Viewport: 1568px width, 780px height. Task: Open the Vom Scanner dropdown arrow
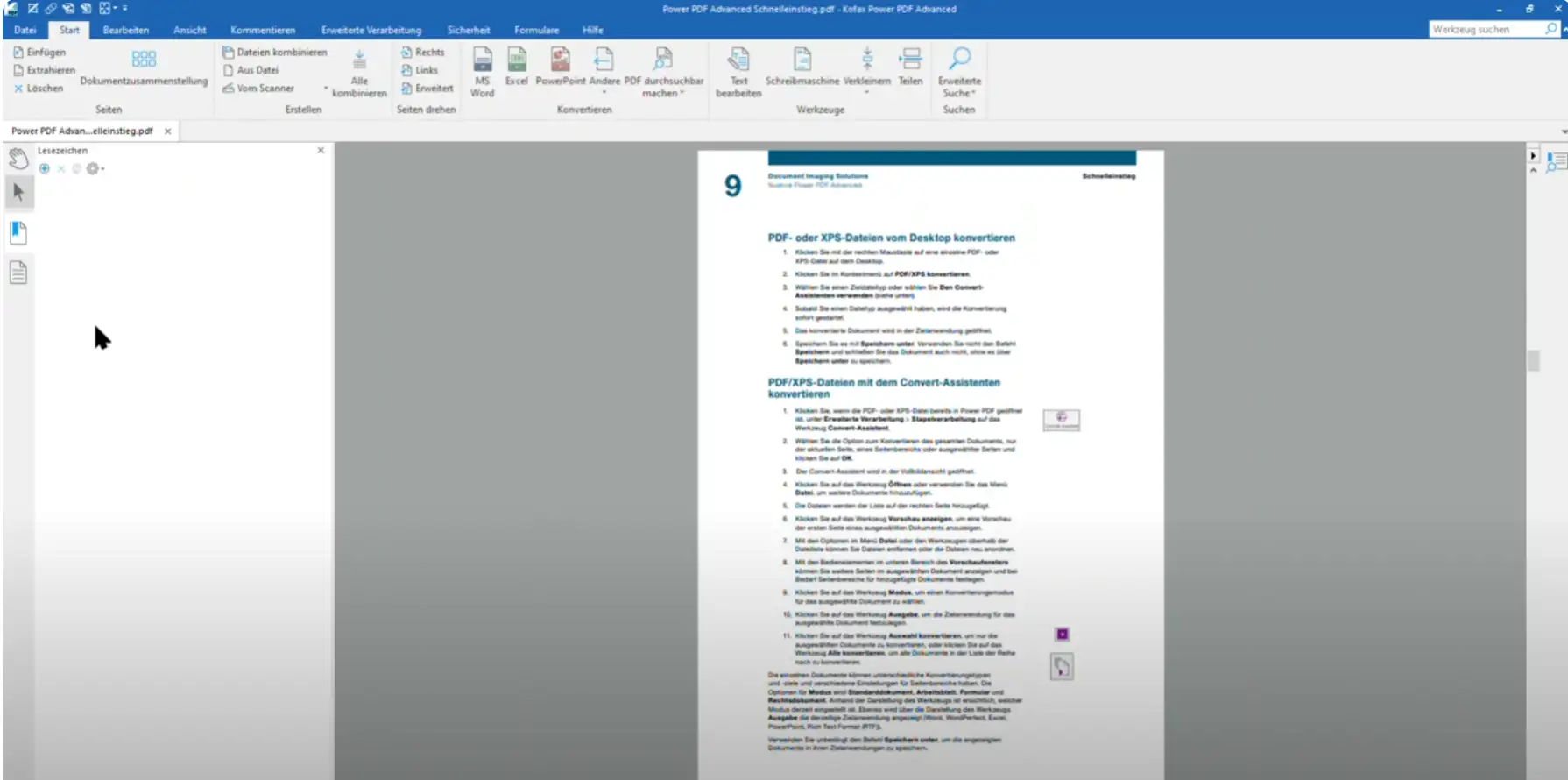coord(326,89)
